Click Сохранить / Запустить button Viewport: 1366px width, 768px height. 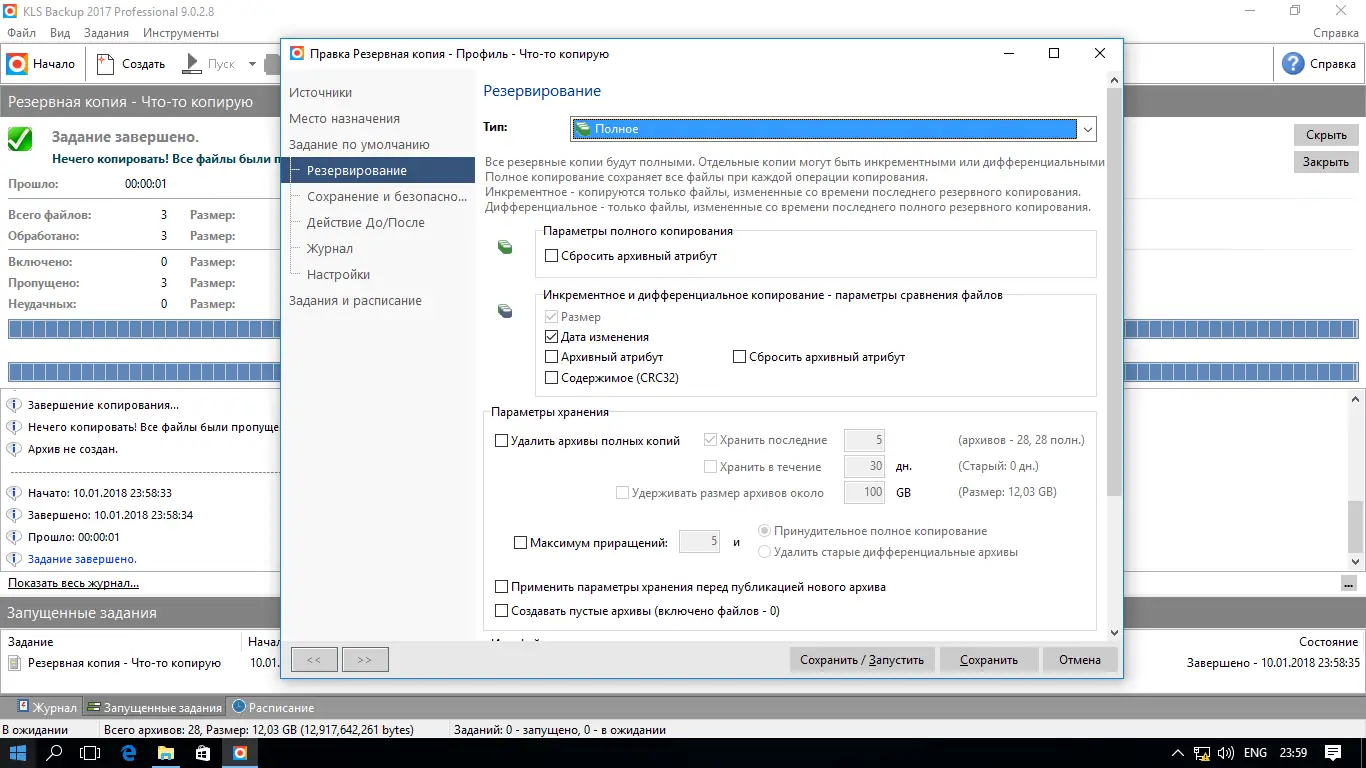pyautogui.click(x=863, y=660)
